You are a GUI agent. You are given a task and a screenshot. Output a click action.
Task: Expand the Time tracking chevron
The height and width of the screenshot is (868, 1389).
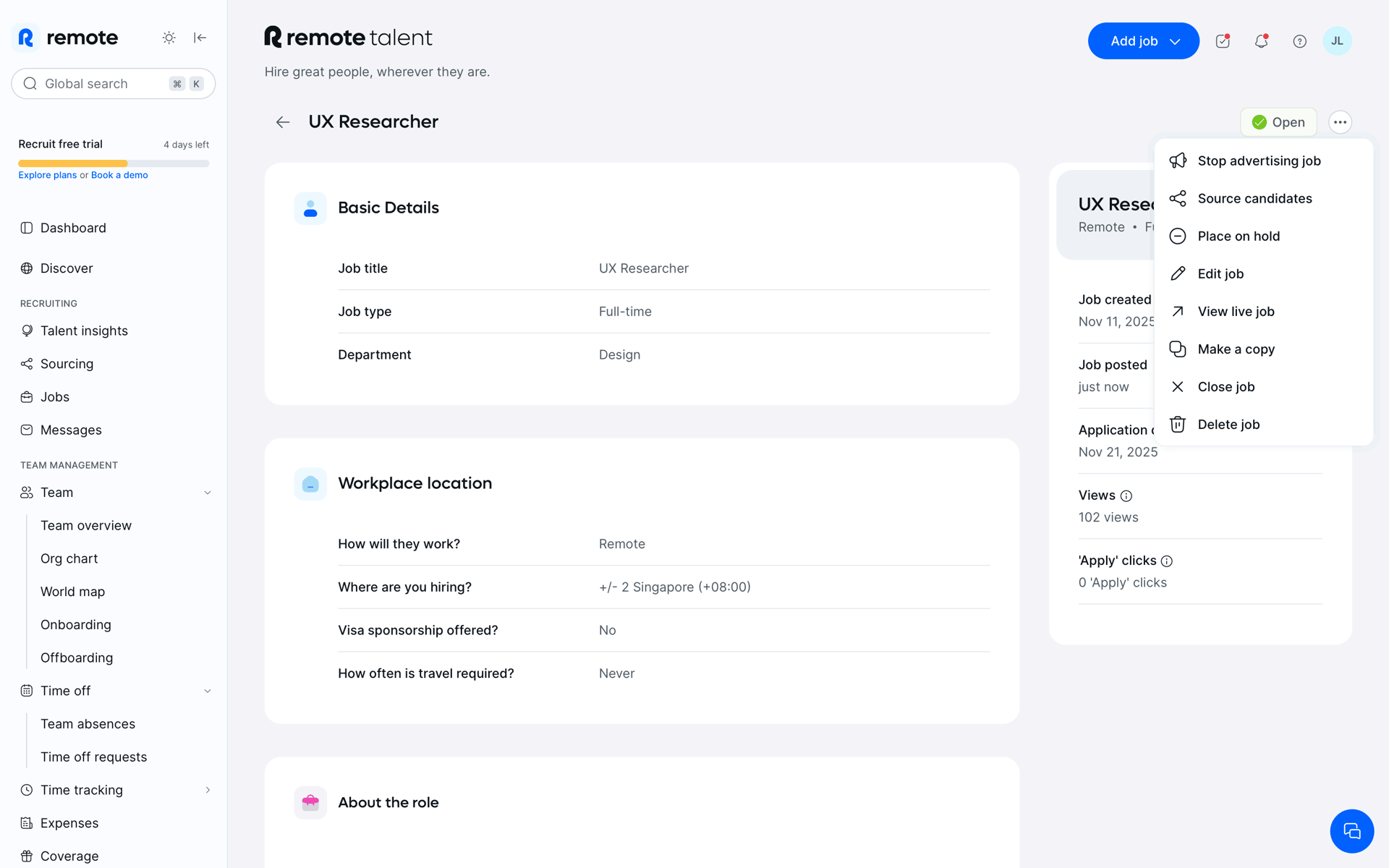pos(208,790)
